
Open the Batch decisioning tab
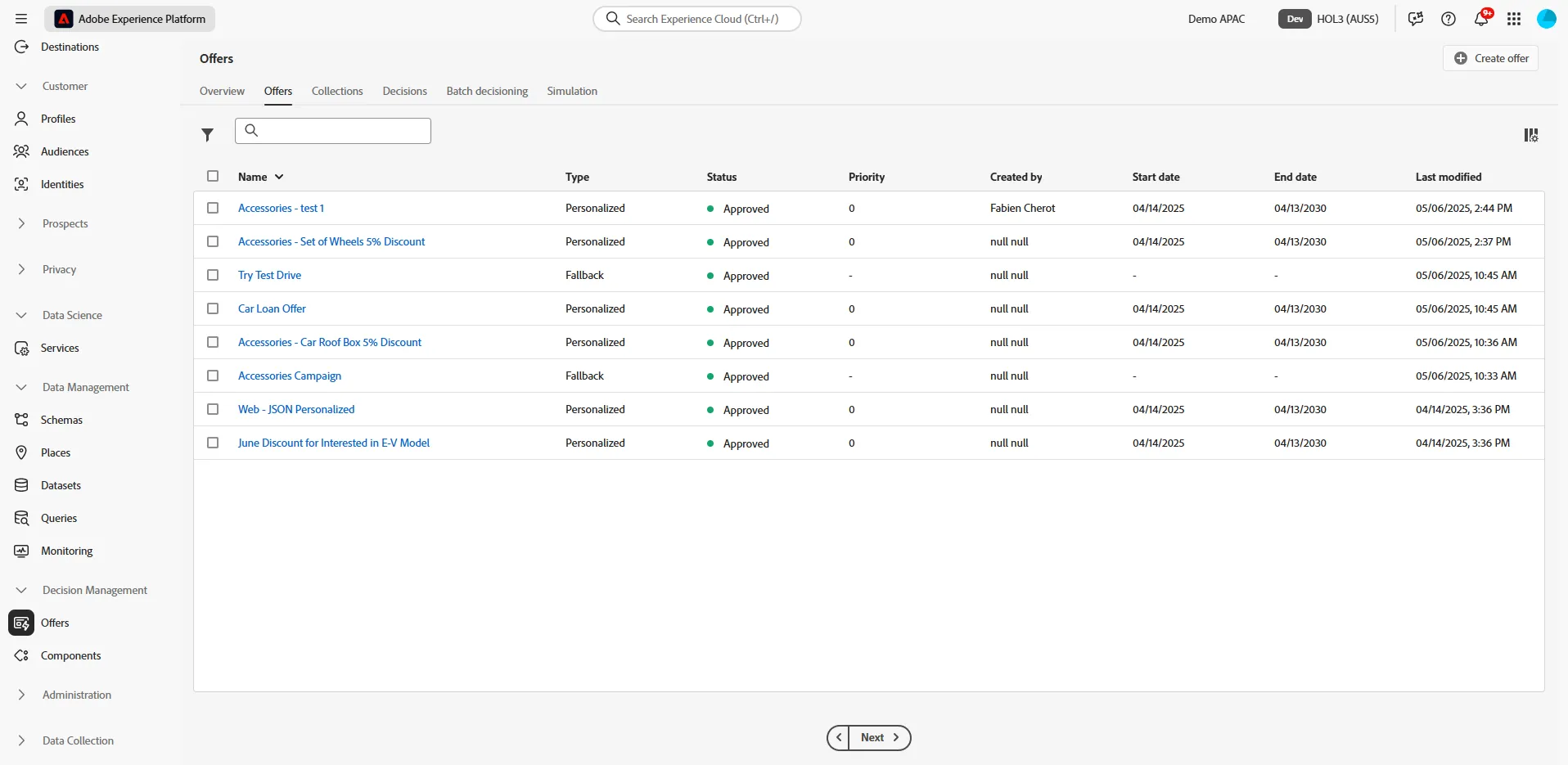pos(487,91)
